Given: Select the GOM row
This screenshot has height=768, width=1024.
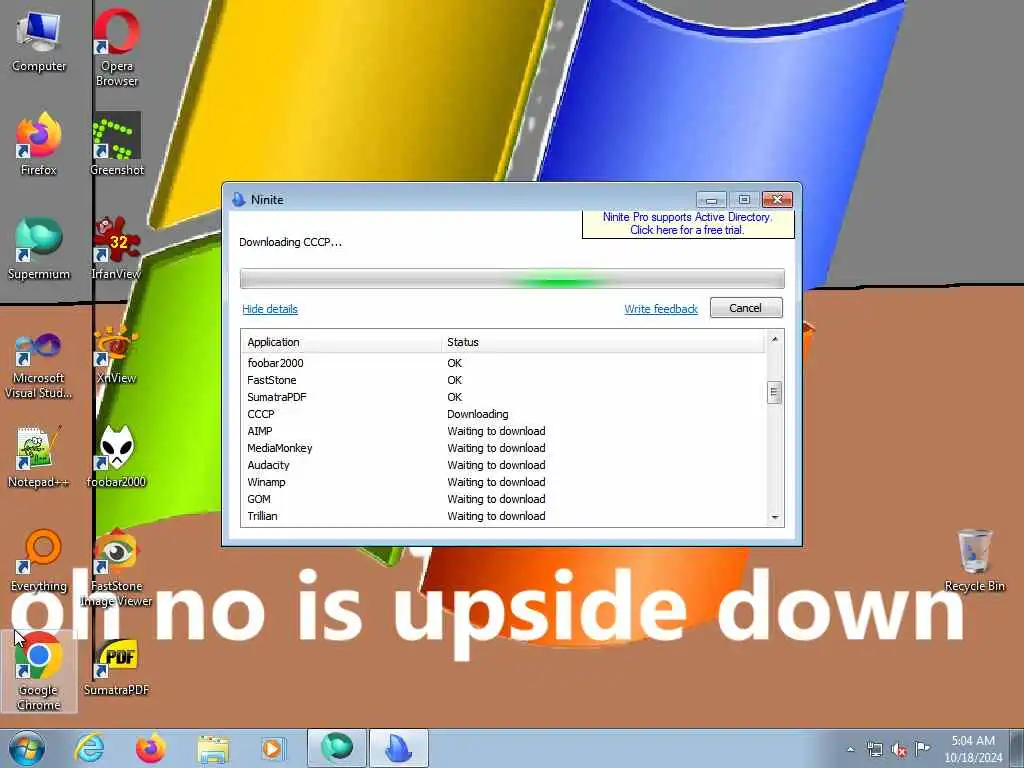Looking at the screenshot, I should (x=503, y=499).
